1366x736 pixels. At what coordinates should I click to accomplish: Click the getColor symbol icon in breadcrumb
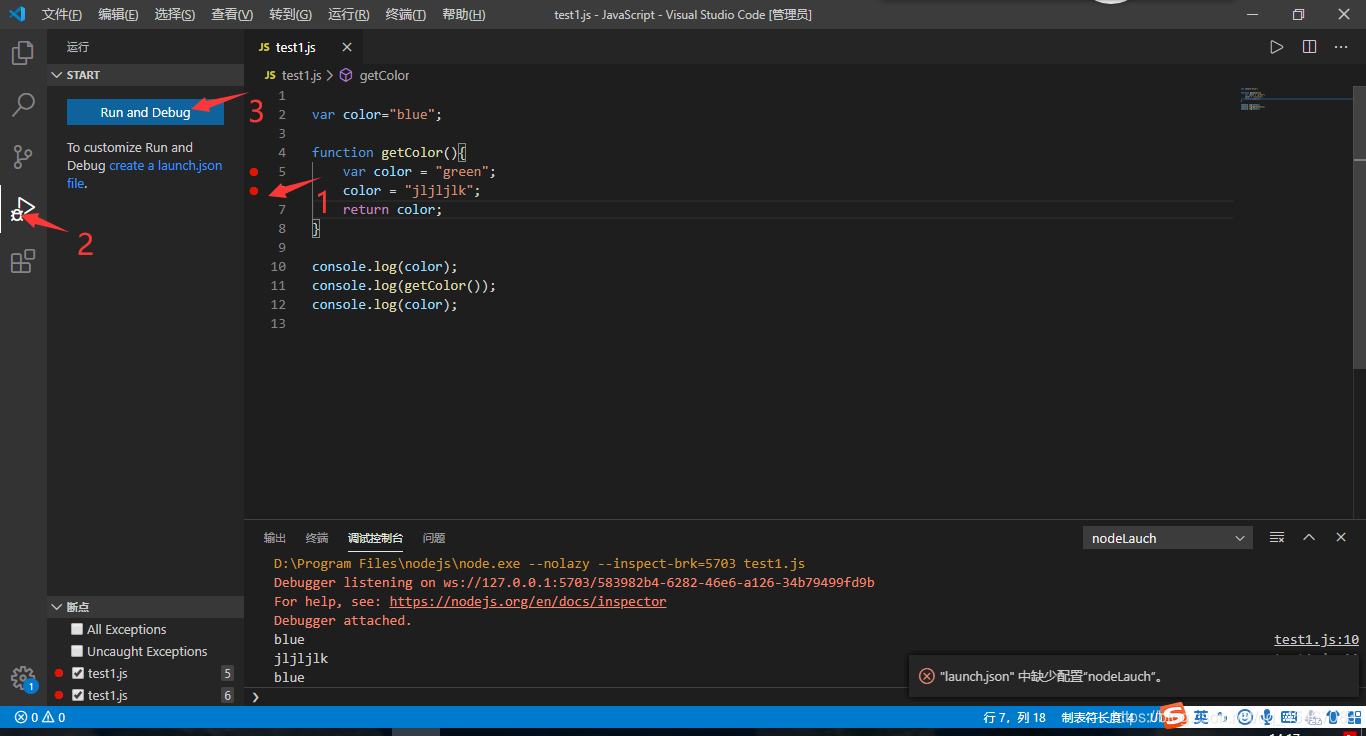(x=346, y=75)
